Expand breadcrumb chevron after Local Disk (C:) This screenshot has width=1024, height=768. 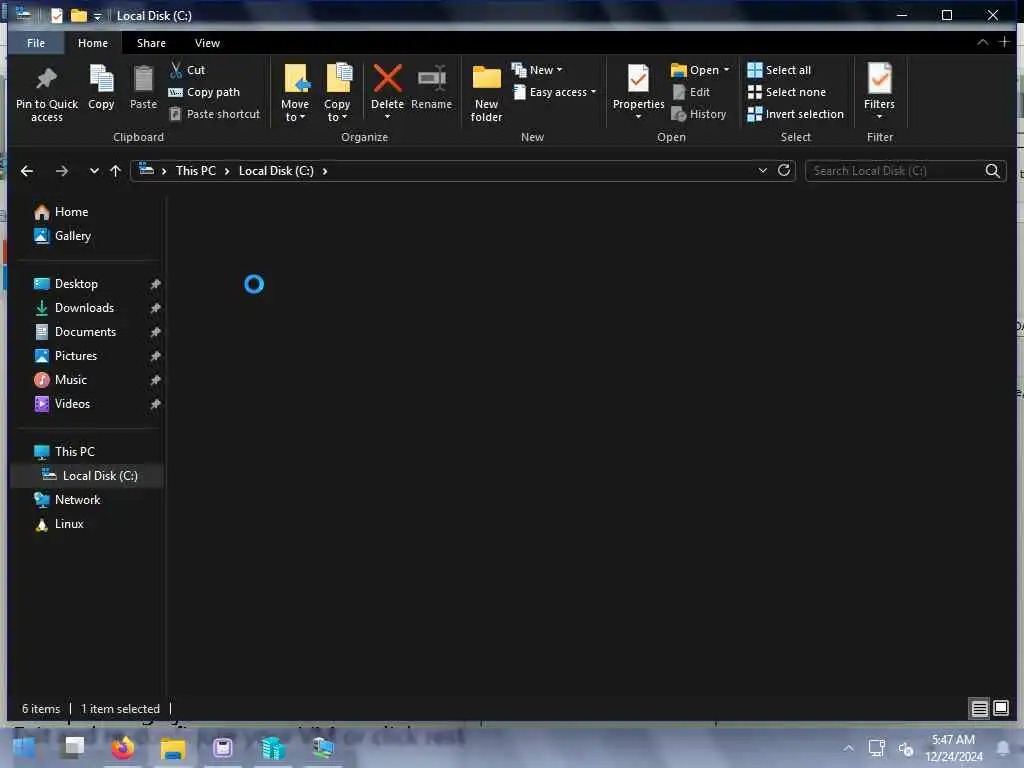coord(325,171)
